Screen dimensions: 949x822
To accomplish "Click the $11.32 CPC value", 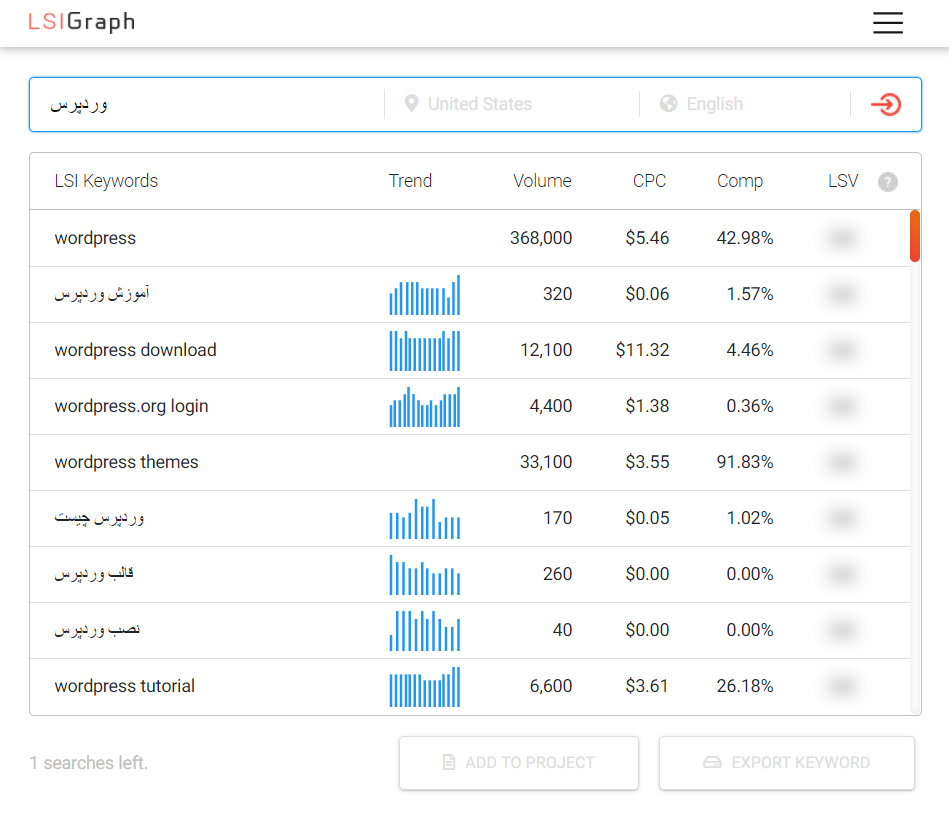I will 642,350.
